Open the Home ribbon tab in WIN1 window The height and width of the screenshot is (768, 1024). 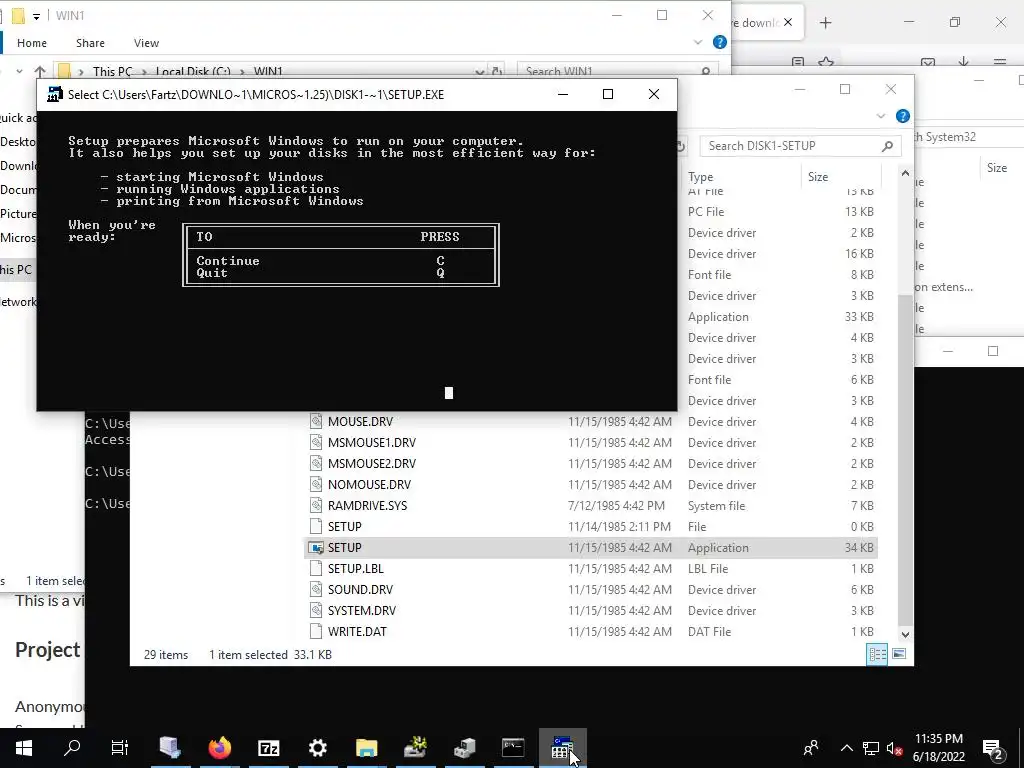pos(31,43)
